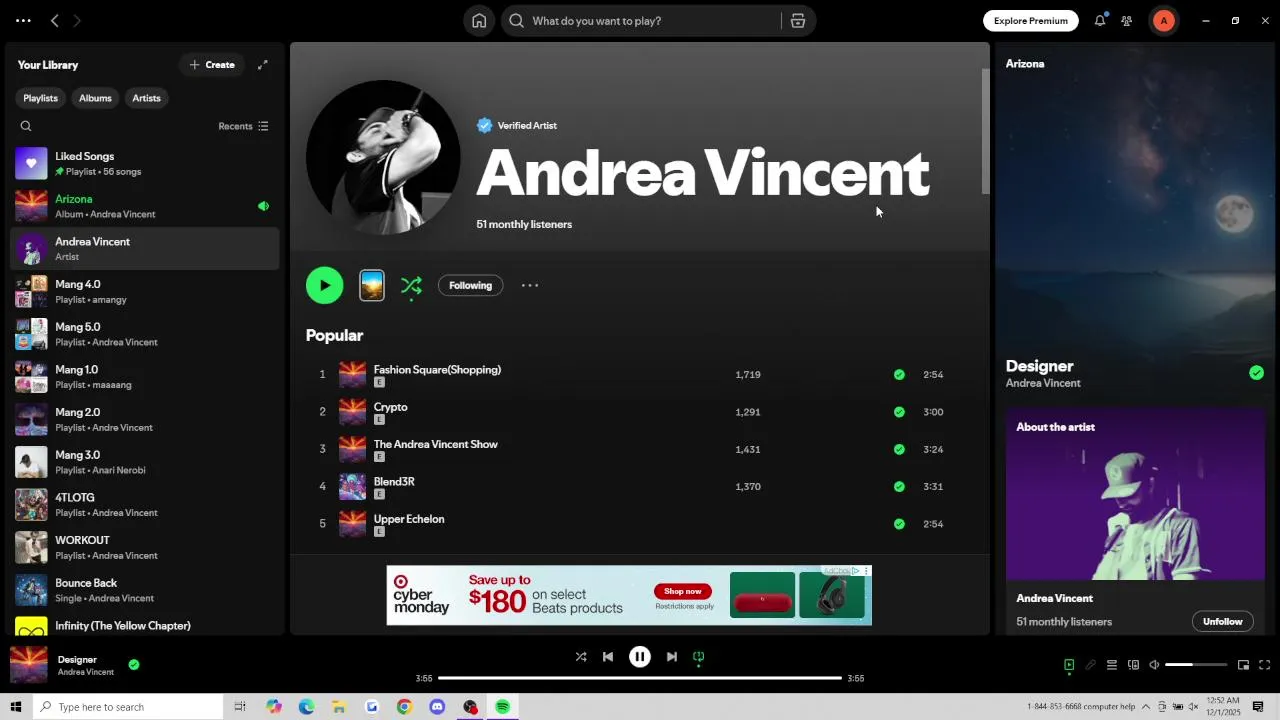Open Liked Songs playlist
The width and height of the screenshot is (1280, 720).
click(144, 163)
